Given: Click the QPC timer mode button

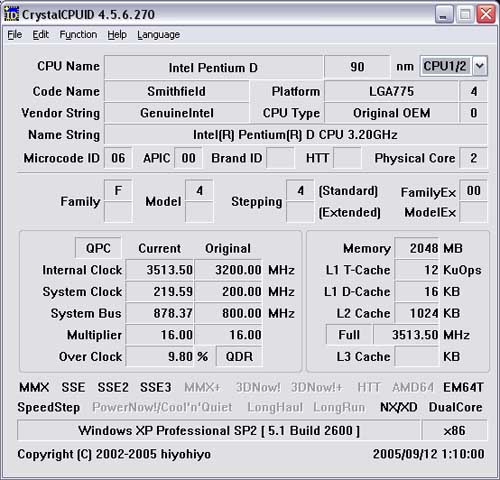Looking at the screenshot, I should [98, 248].
